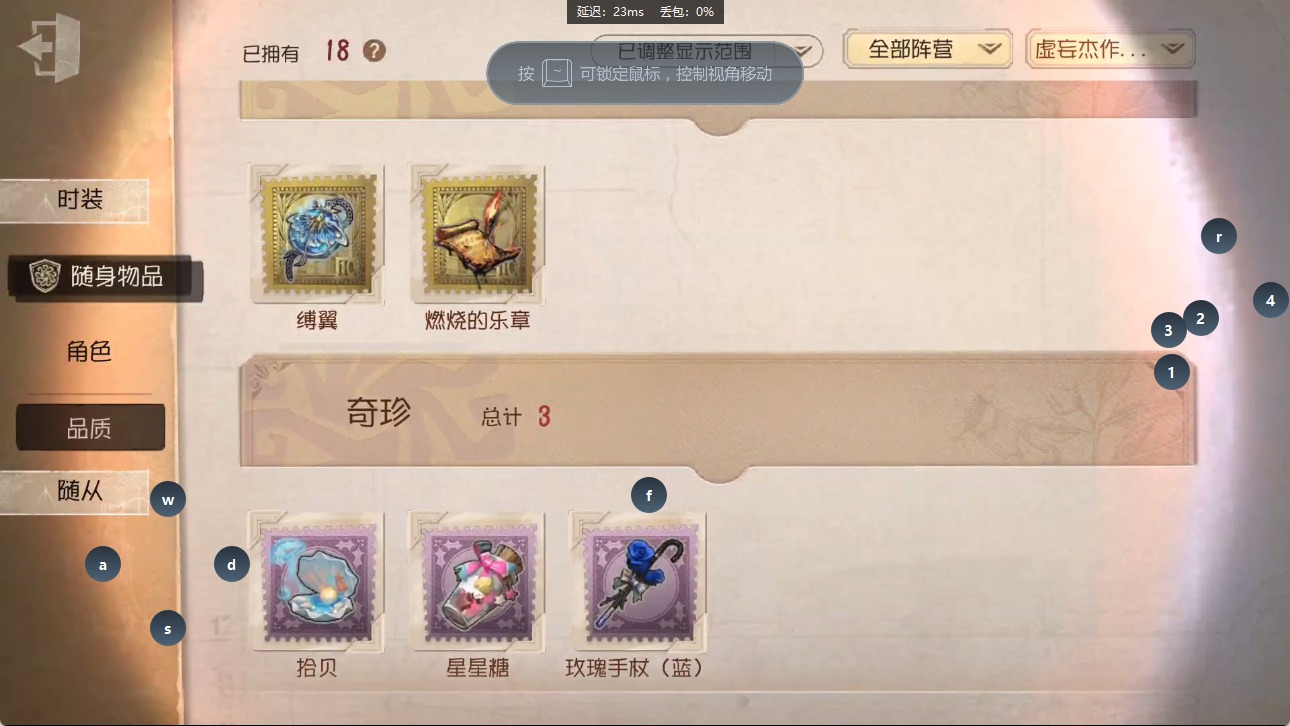1290x726 pixels.
Task: Open the 已调整显示范围 dropdown
Action: click(x=706, y=51)
